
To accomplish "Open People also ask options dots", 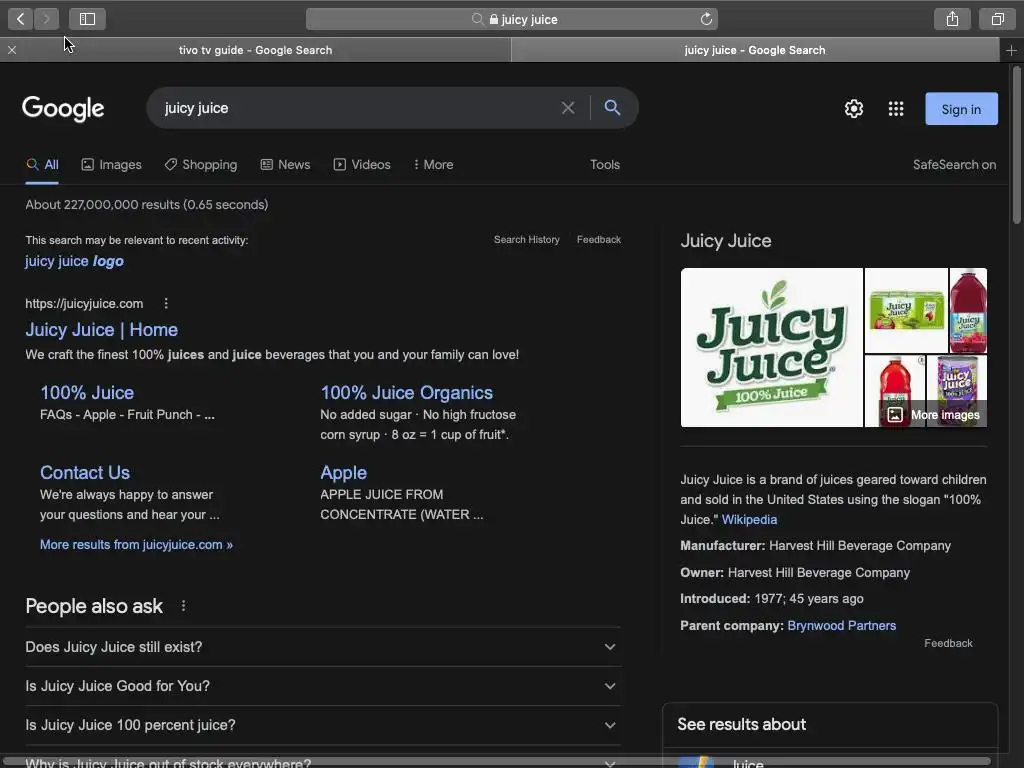I will click(184, 606).
